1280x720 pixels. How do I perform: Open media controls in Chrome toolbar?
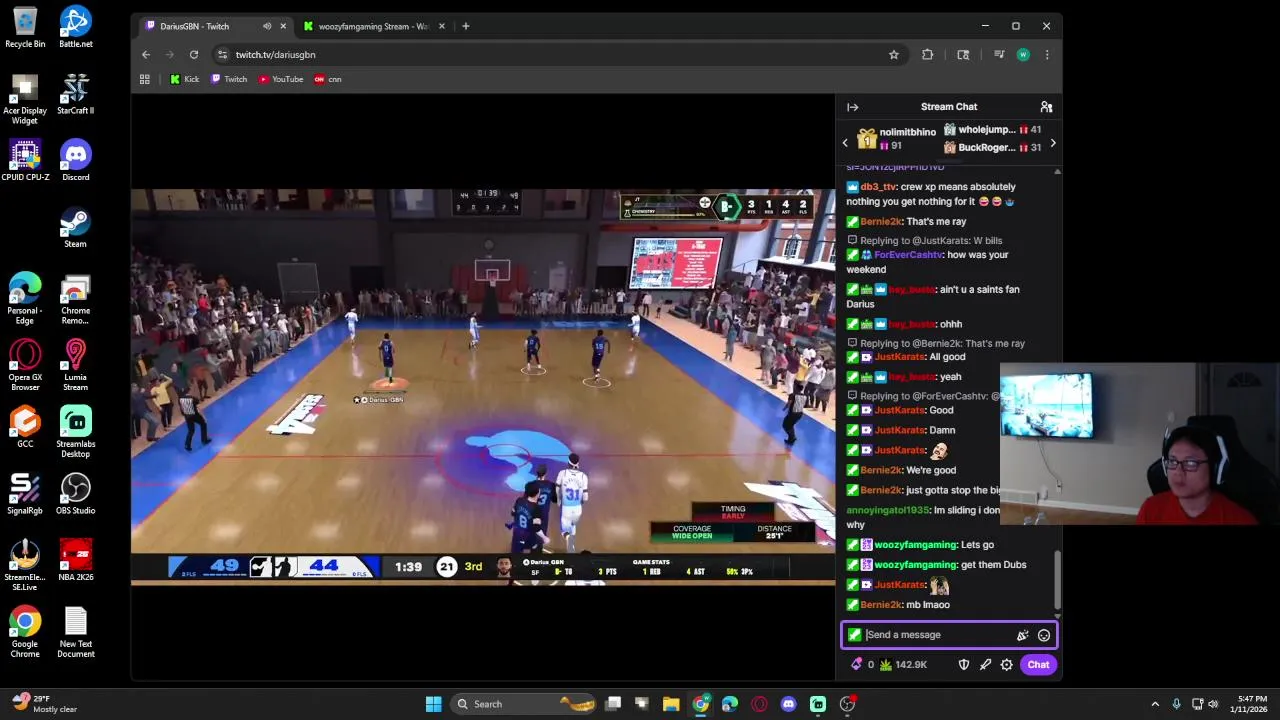click(x=999, y=55)
